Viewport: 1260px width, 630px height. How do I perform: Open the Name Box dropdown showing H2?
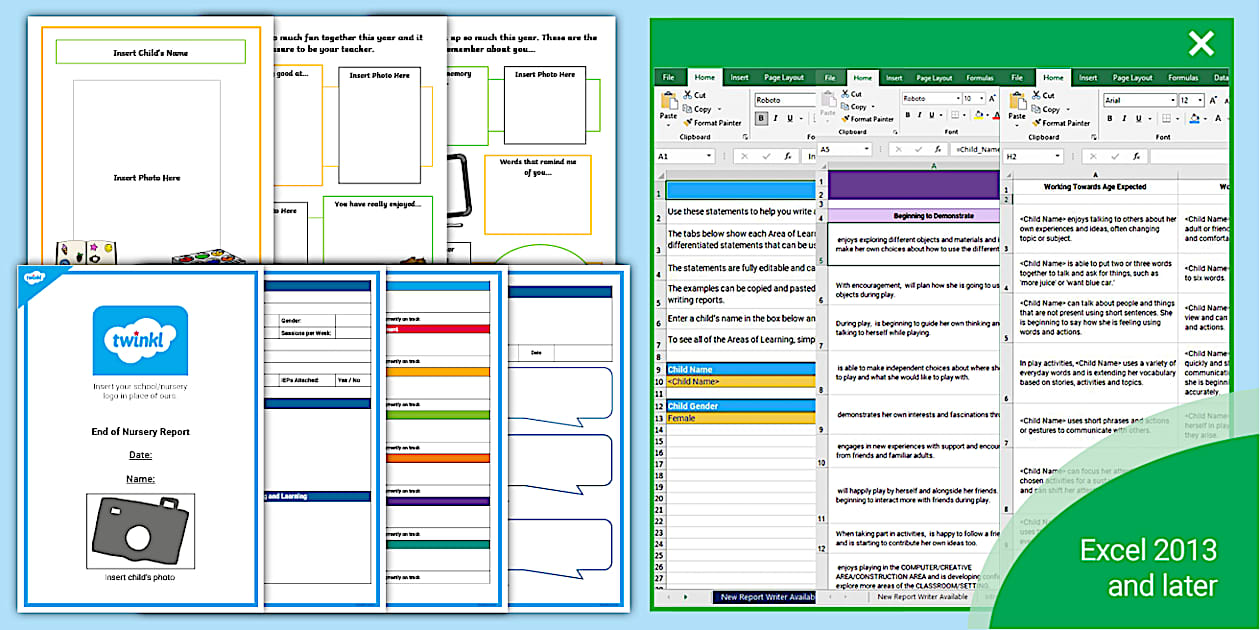(x=1057, y=155)
